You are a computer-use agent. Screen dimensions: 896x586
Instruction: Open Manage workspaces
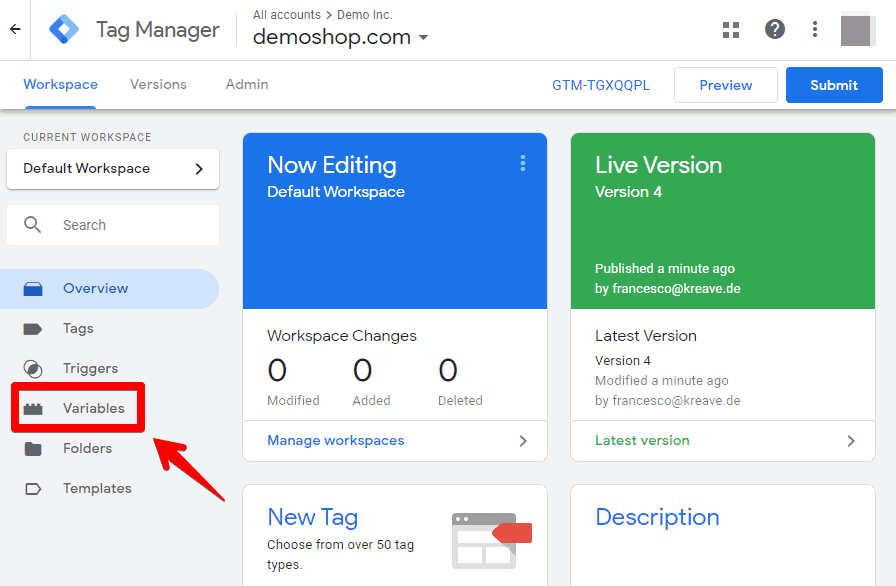point(336,440)
